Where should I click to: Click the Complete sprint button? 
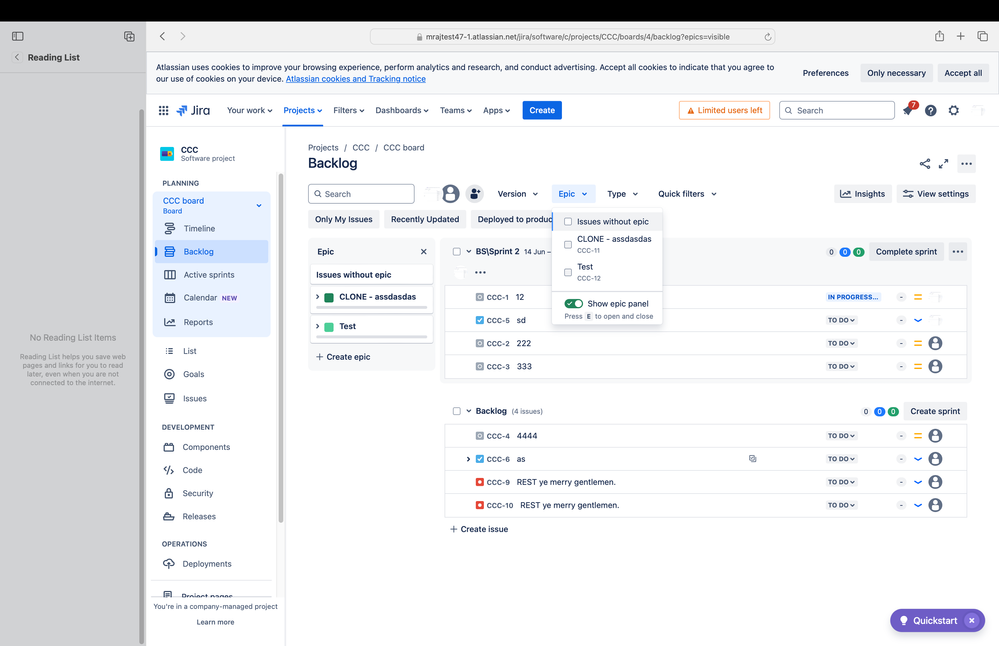906,252
